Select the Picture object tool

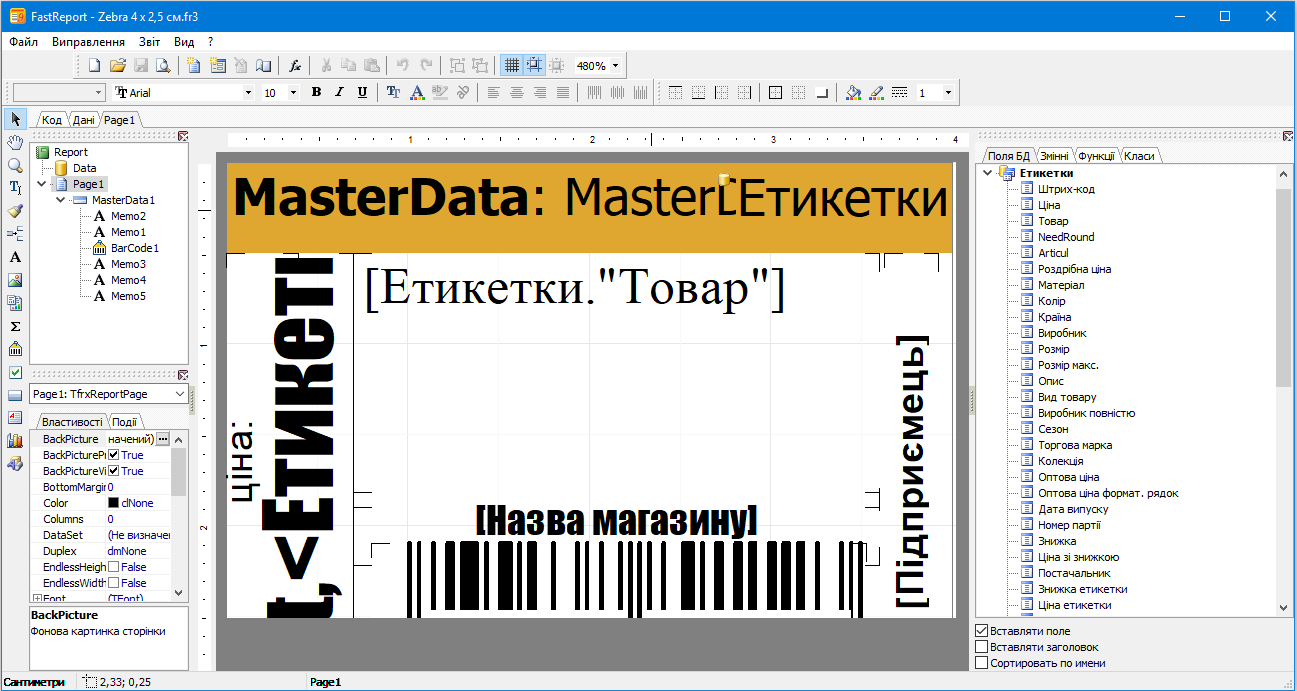(x=14, y=279)
